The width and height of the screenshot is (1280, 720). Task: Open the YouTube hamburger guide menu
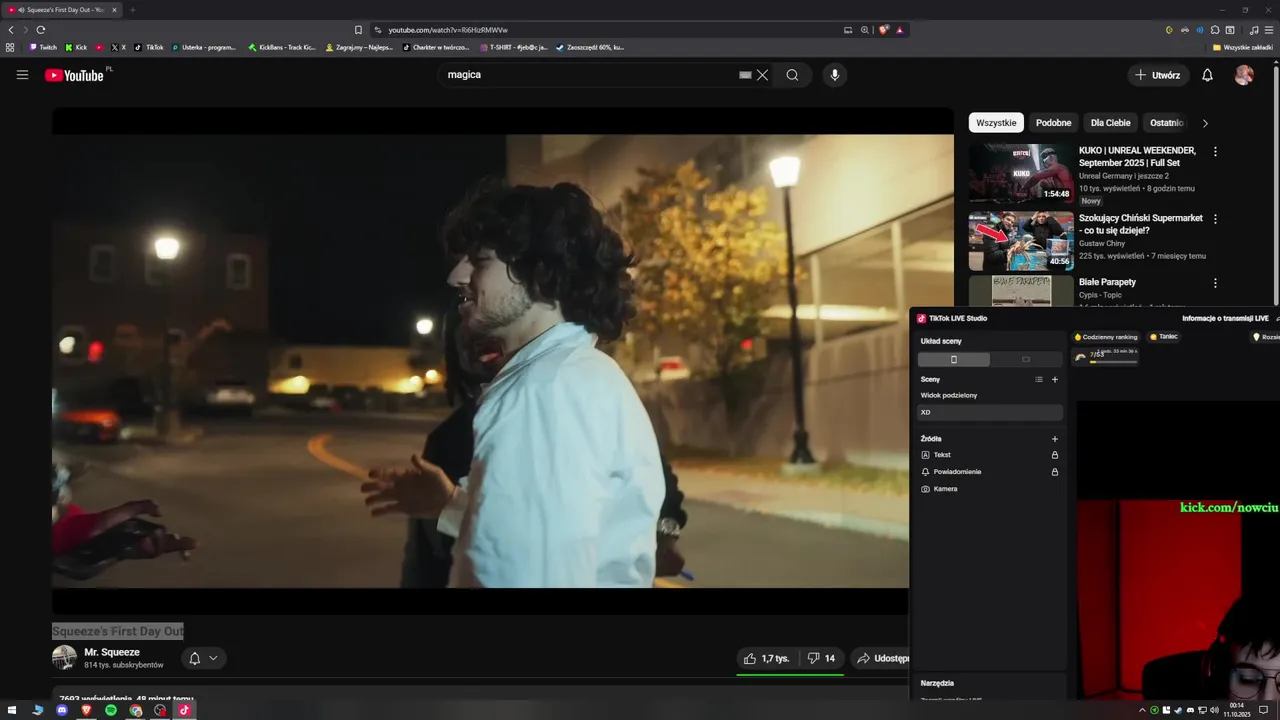point(22,75)
